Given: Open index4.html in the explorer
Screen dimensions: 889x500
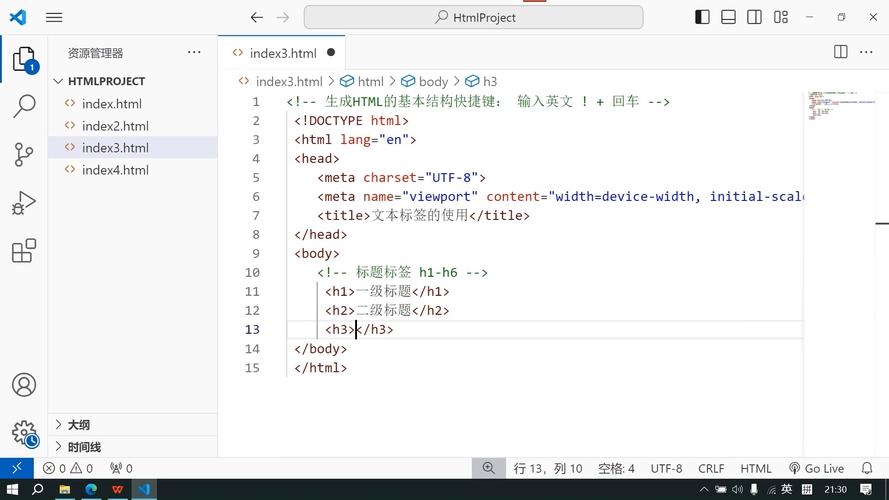Looking at the screenshot, I should (x=115, y=170).
